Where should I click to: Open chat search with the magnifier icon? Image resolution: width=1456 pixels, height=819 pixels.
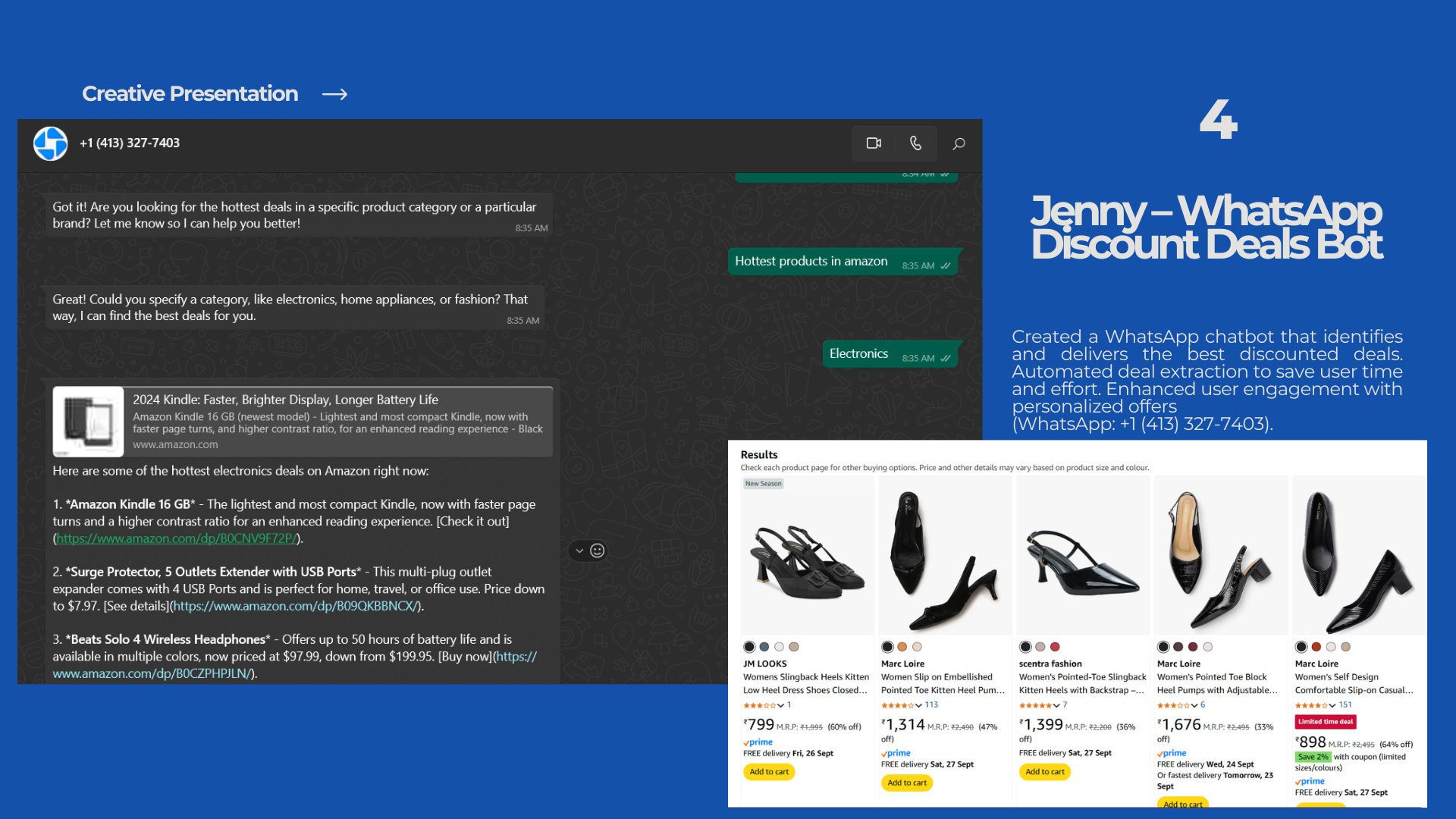click(959, 143)
